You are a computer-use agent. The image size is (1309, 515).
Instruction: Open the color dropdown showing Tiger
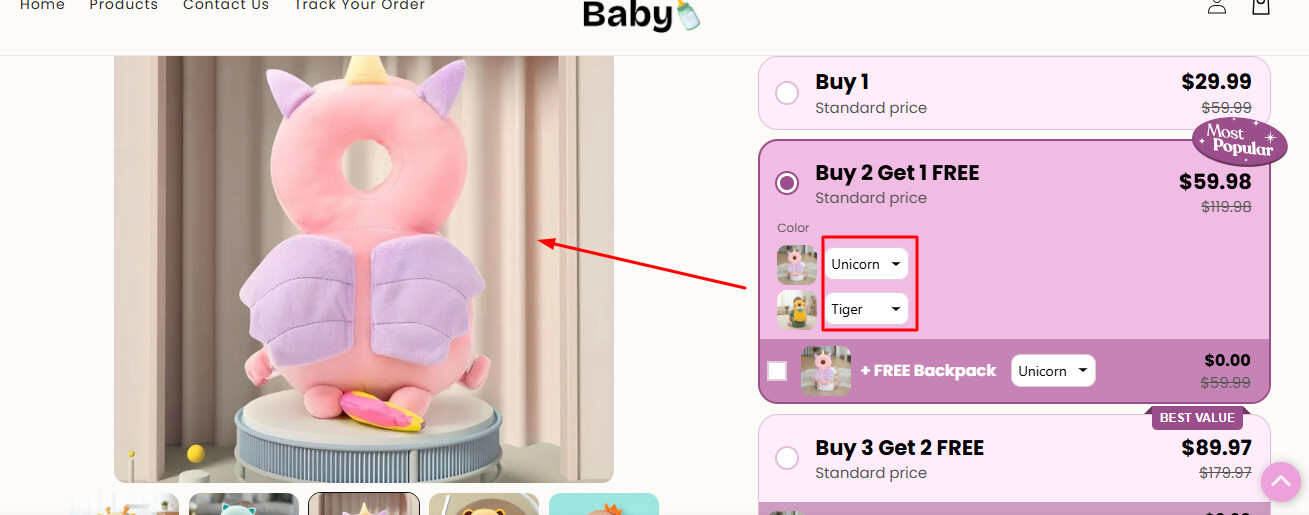866,309
